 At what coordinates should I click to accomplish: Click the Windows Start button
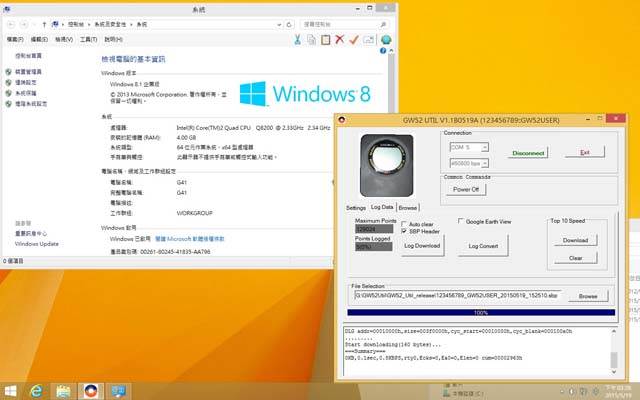point(11,389)
